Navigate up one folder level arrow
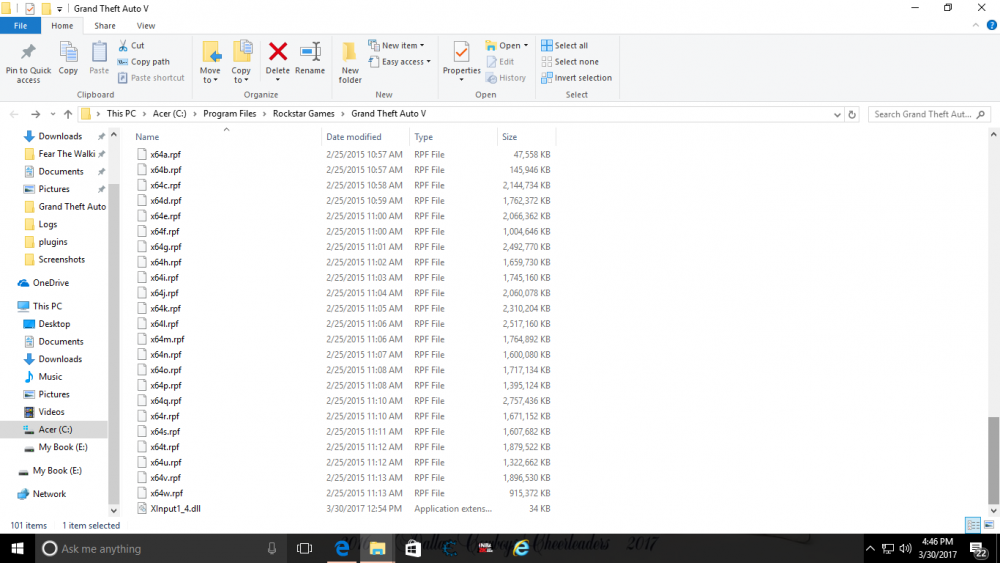Screen dimensions: 1000x563 68,114
